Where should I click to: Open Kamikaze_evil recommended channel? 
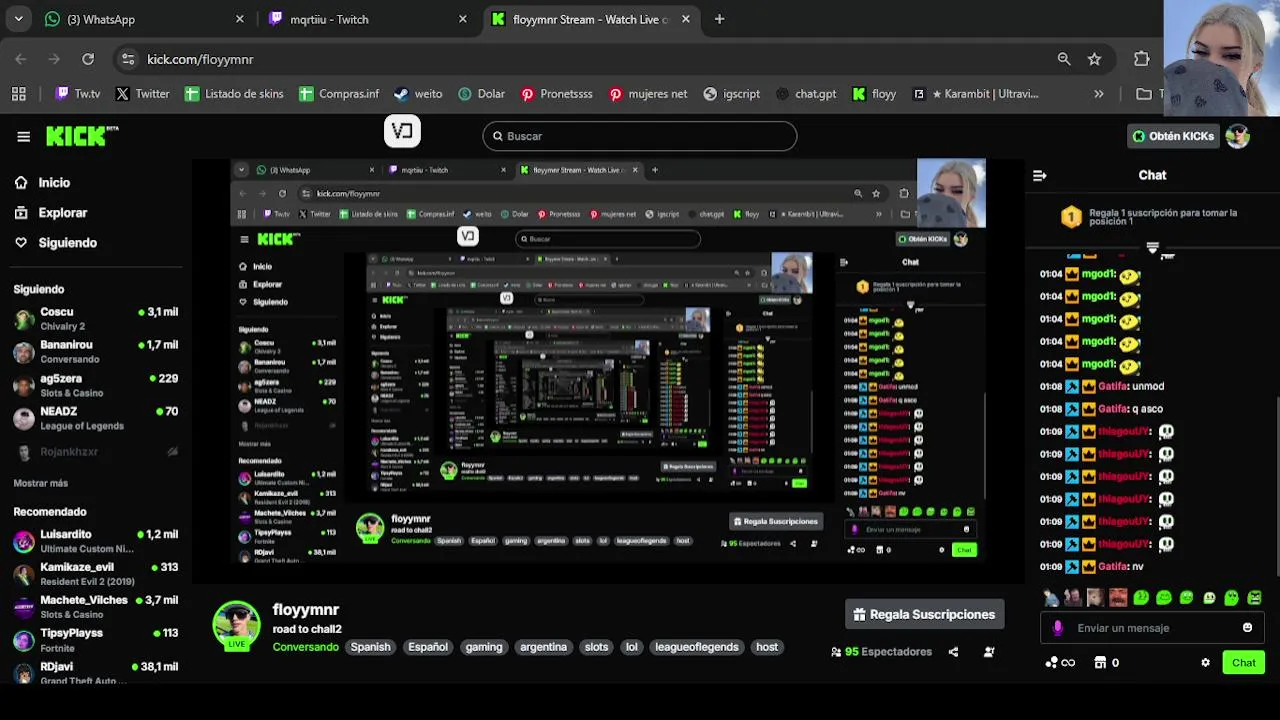coord(96,574)
